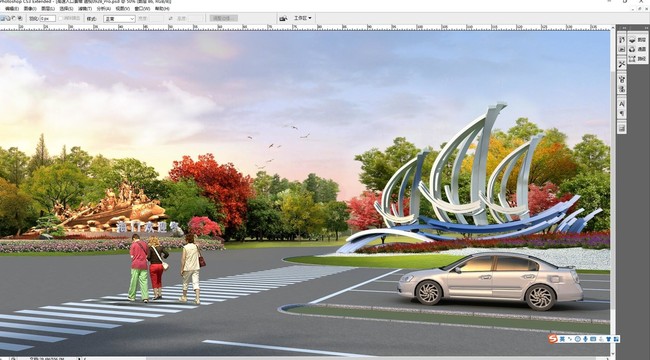Open the Edit menu 编辑(E)
Screen dimensions: 650x360
point(12,8)
